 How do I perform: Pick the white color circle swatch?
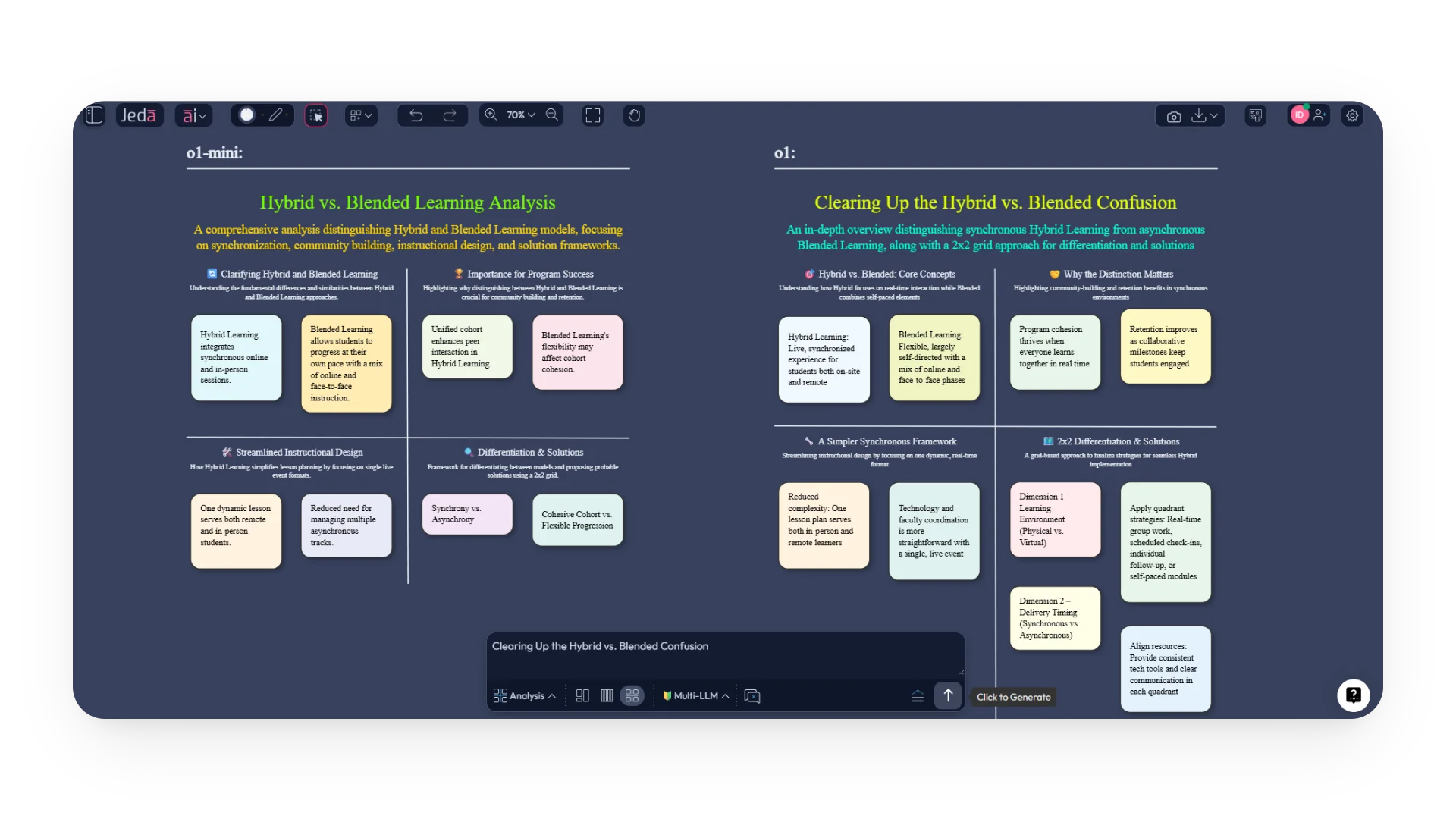(247, 115)
